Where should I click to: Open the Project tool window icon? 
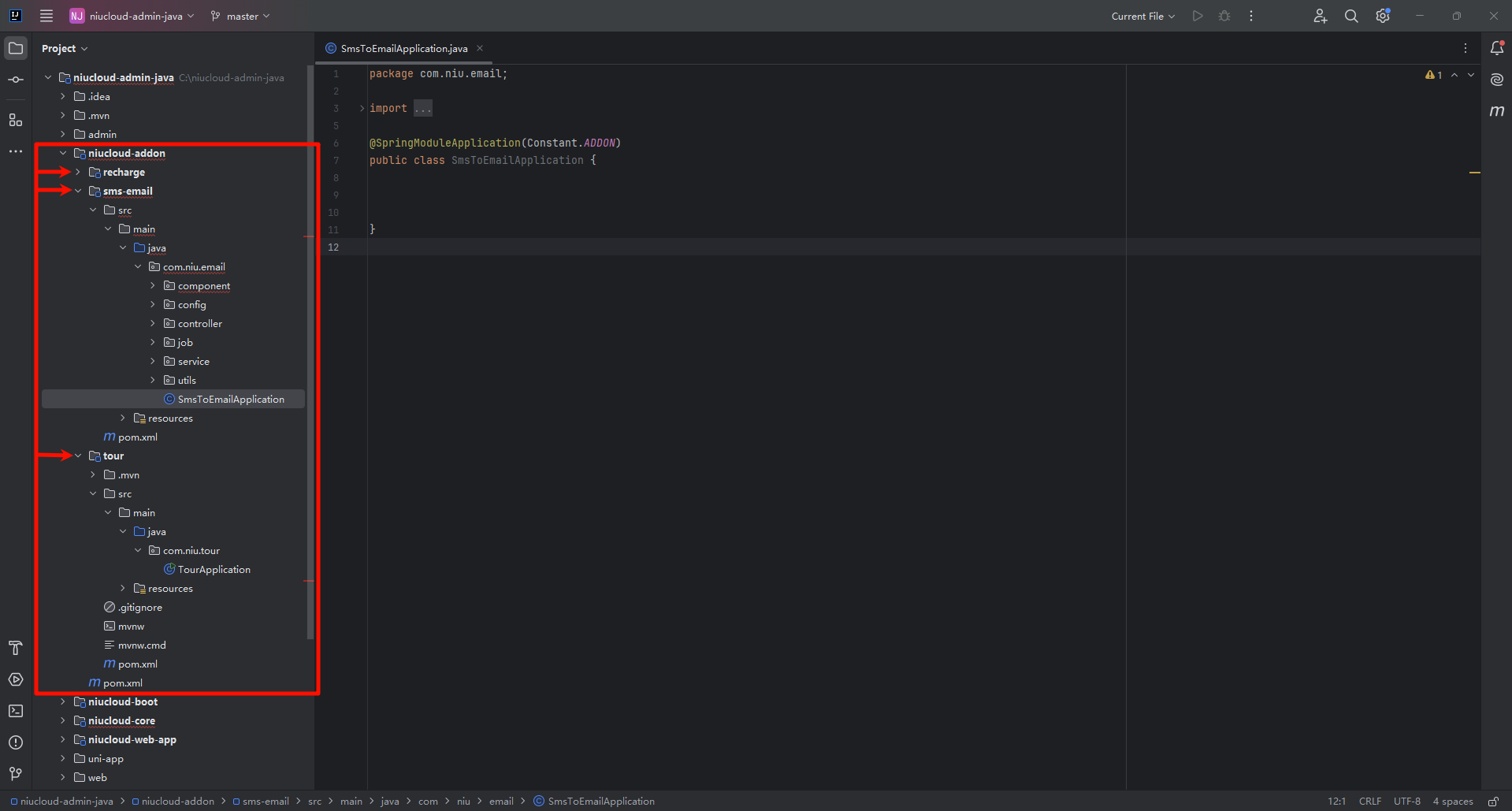[x=16, y=48]
